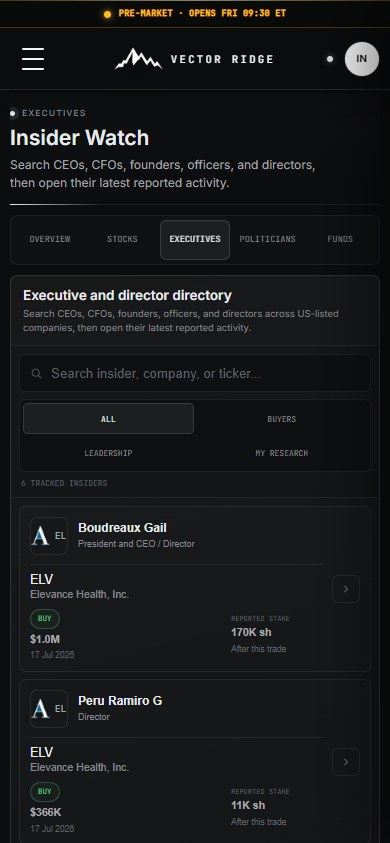Click Boudreaux Gail's company logo
The height and width of the screenshot is (843, 390).
coord(49,535)
